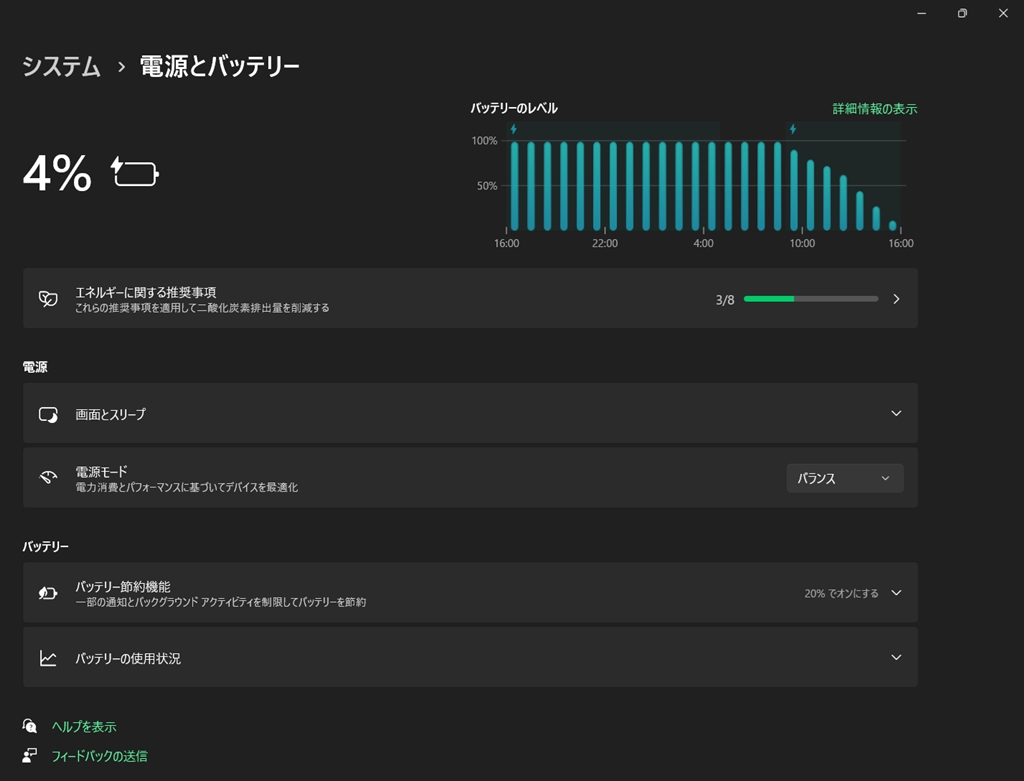This screenshot has height=781, width=1024.
Task: Open ヘルプを表示 link
Action: (84, 727)
